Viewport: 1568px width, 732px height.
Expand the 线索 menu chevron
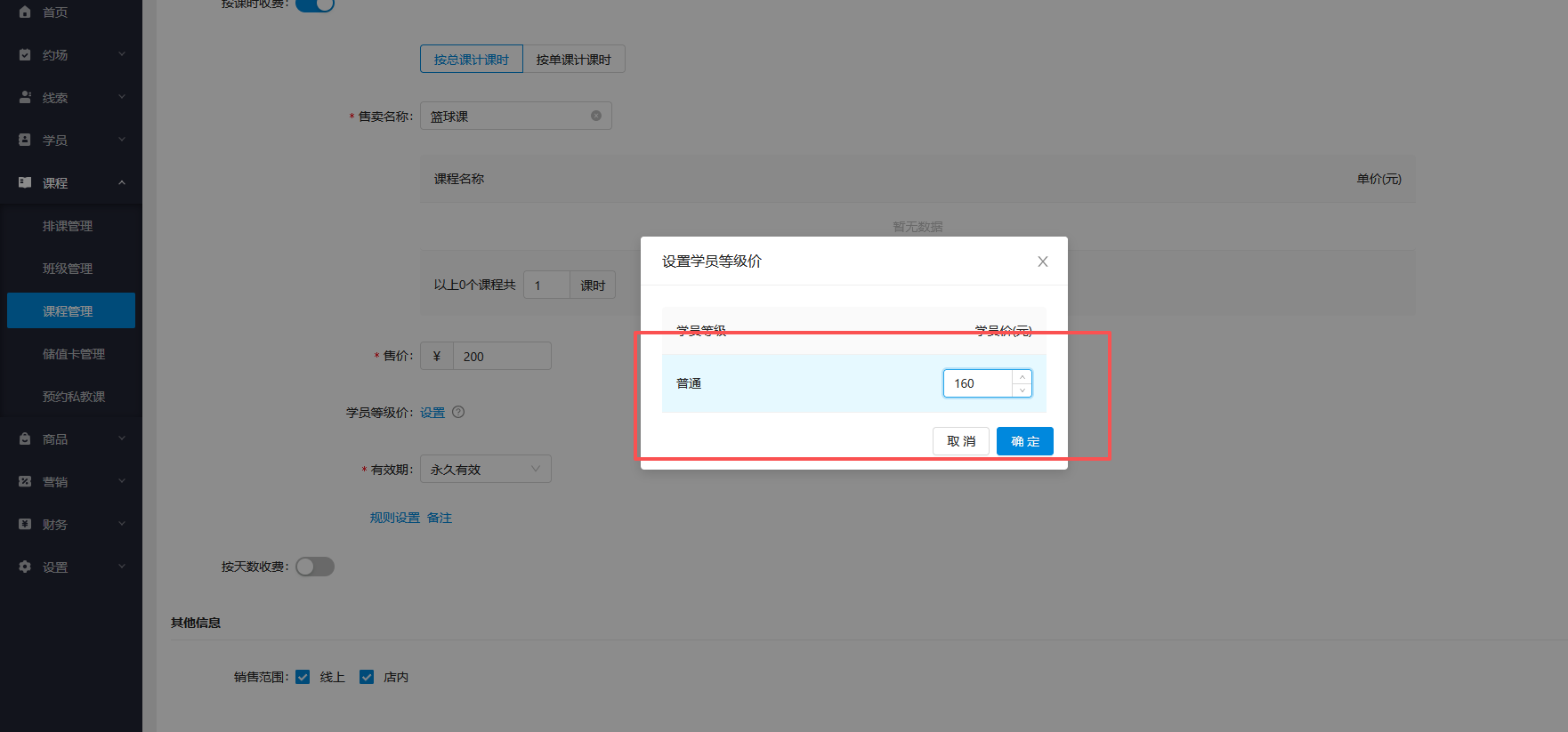pos(122,97)
